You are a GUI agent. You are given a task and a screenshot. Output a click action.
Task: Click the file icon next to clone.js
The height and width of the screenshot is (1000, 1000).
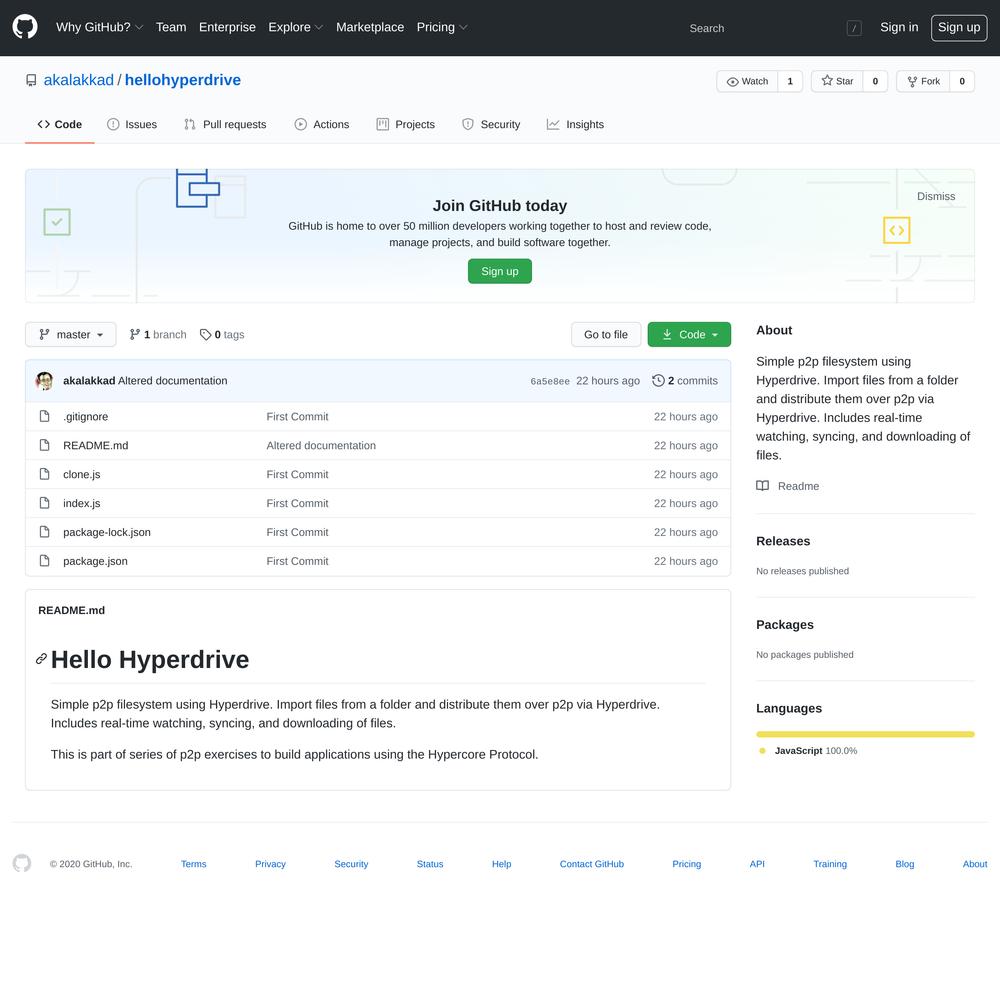pyautogui.click(x=44, y=474)
